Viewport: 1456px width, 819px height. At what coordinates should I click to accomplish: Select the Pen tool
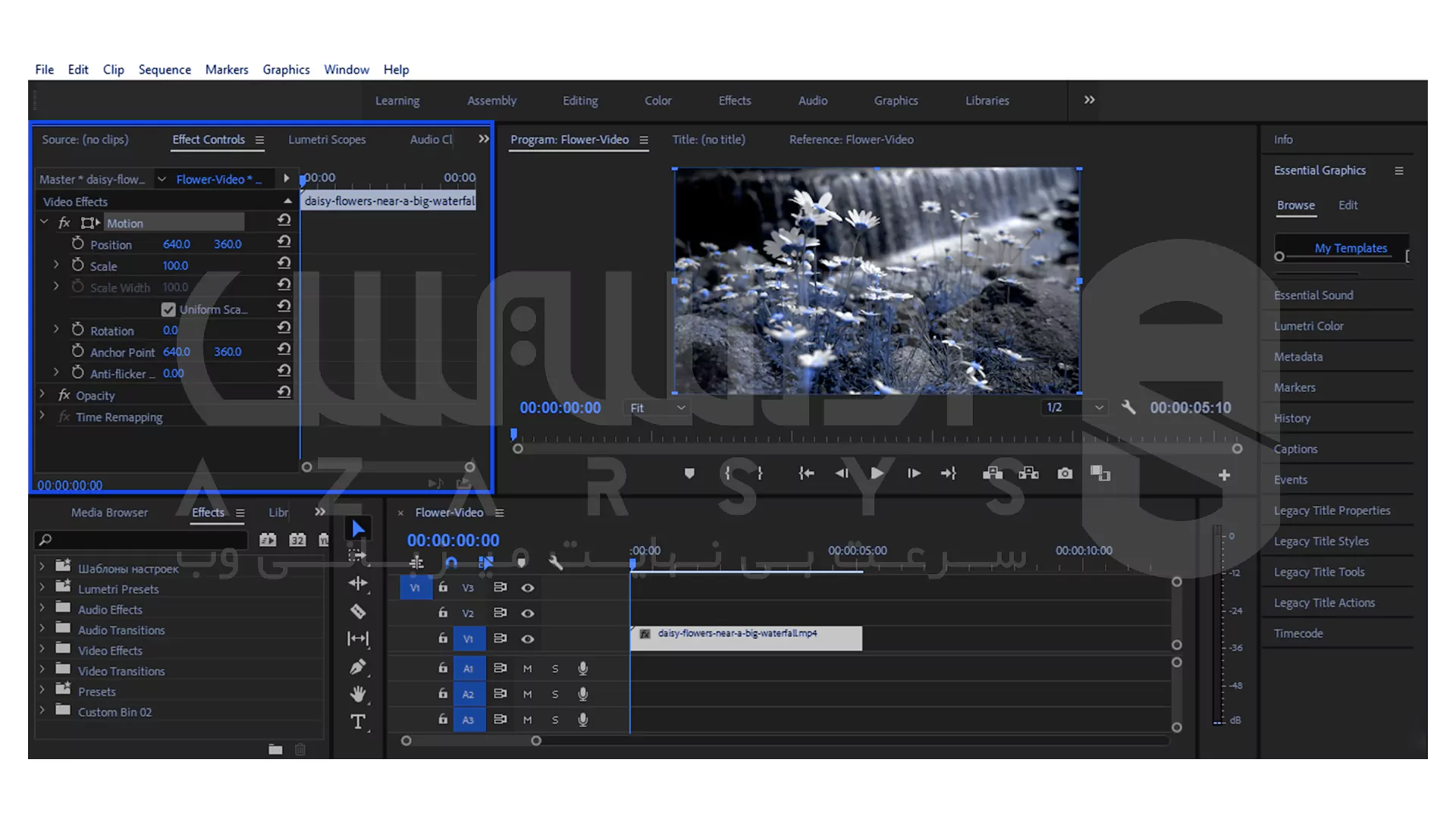[x=358, y=667]
